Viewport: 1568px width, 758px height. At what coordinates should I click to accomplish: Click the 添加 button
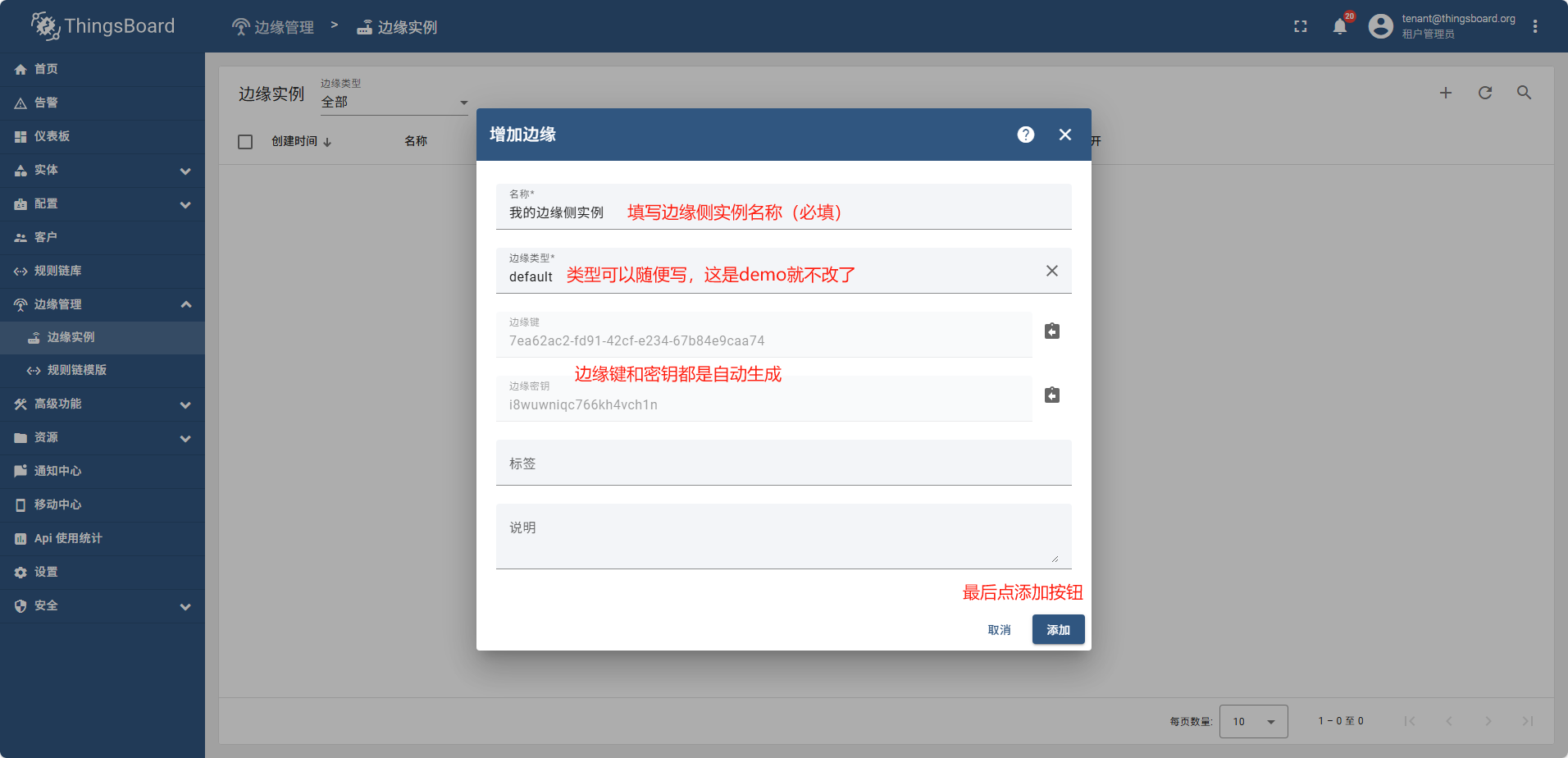1058,629
